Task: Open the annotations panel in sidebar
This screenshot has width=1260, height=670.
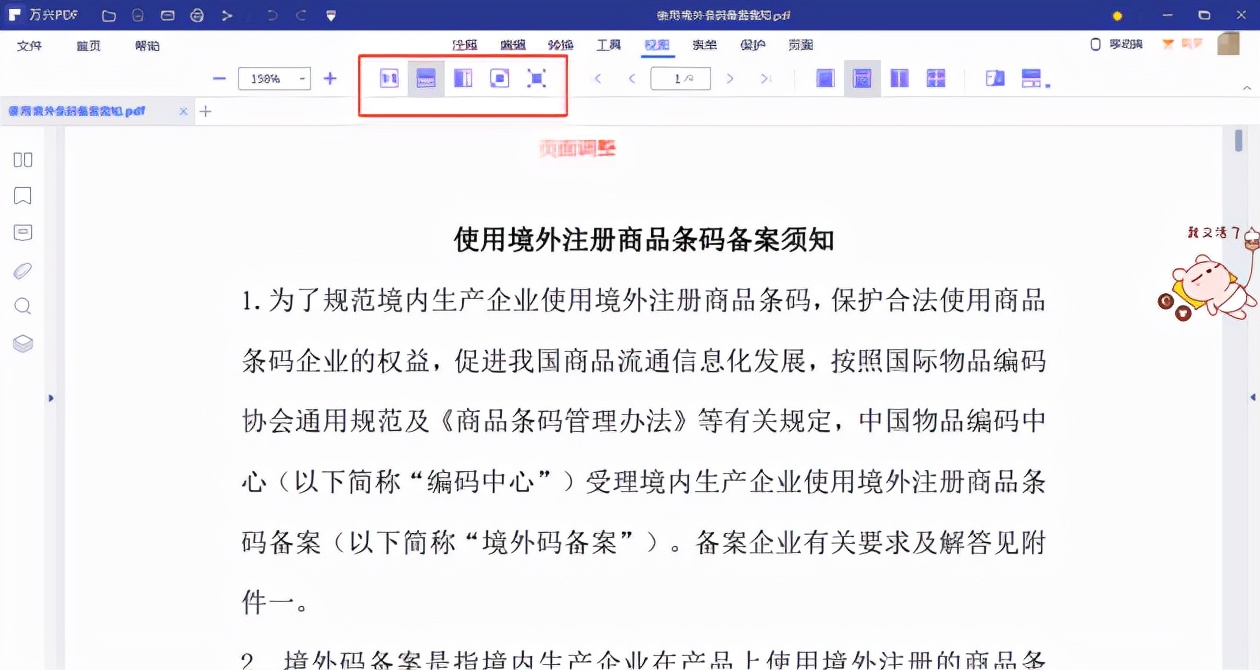Action: tap(22, 231)
